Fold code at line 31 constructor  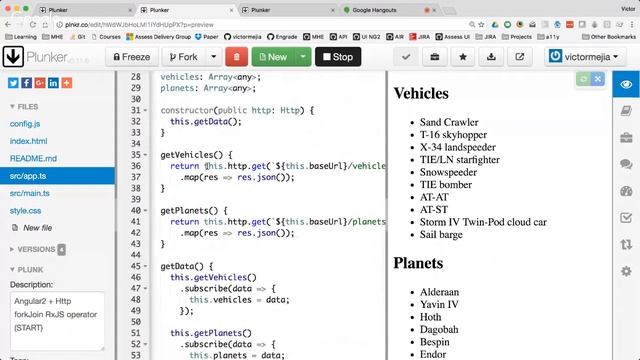[145, 110]
